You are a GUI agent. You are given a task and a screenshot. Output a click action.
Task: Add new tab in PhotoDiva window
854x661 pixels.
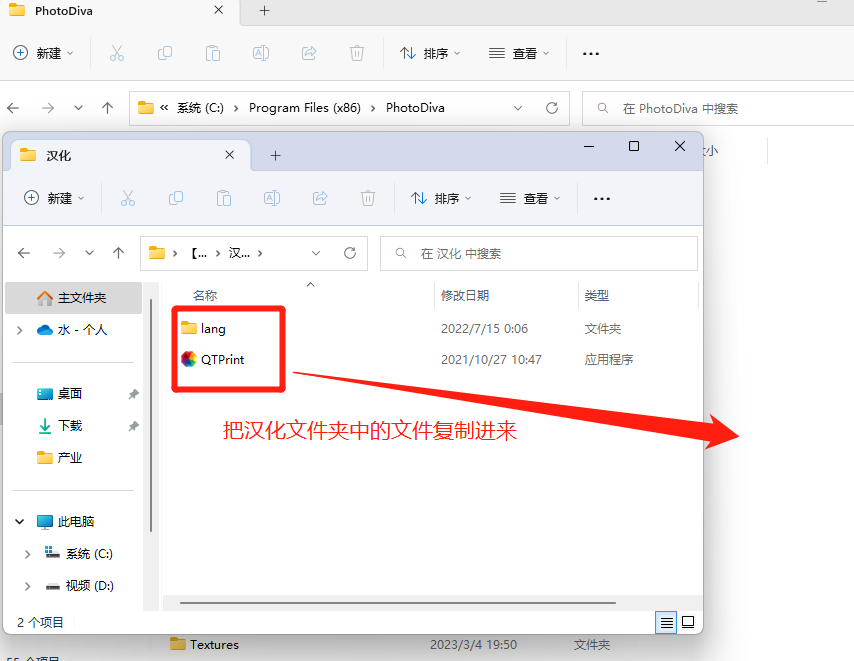click(x=265, y=11)
